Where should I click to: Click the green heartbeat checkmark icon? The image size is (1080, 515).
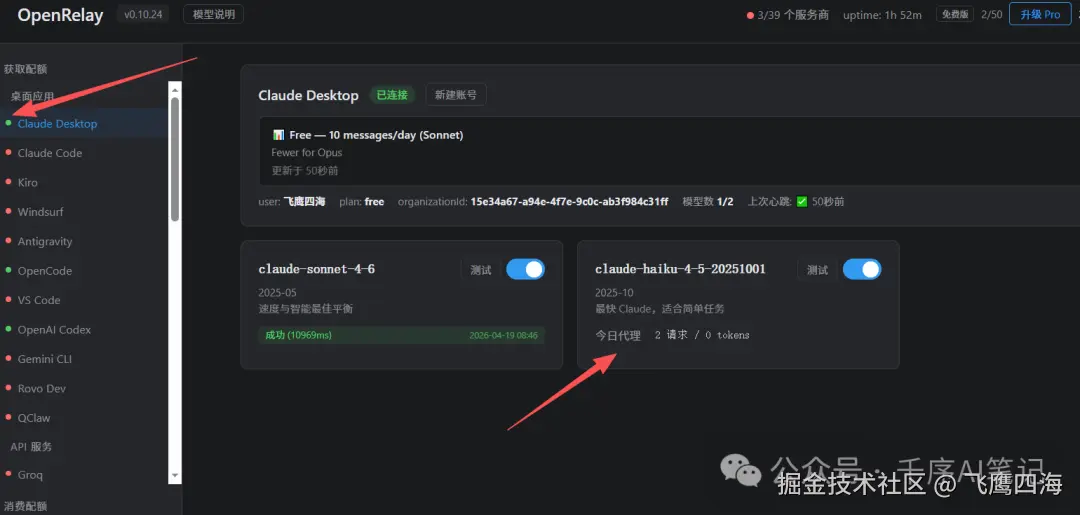(x=802, y=202)
